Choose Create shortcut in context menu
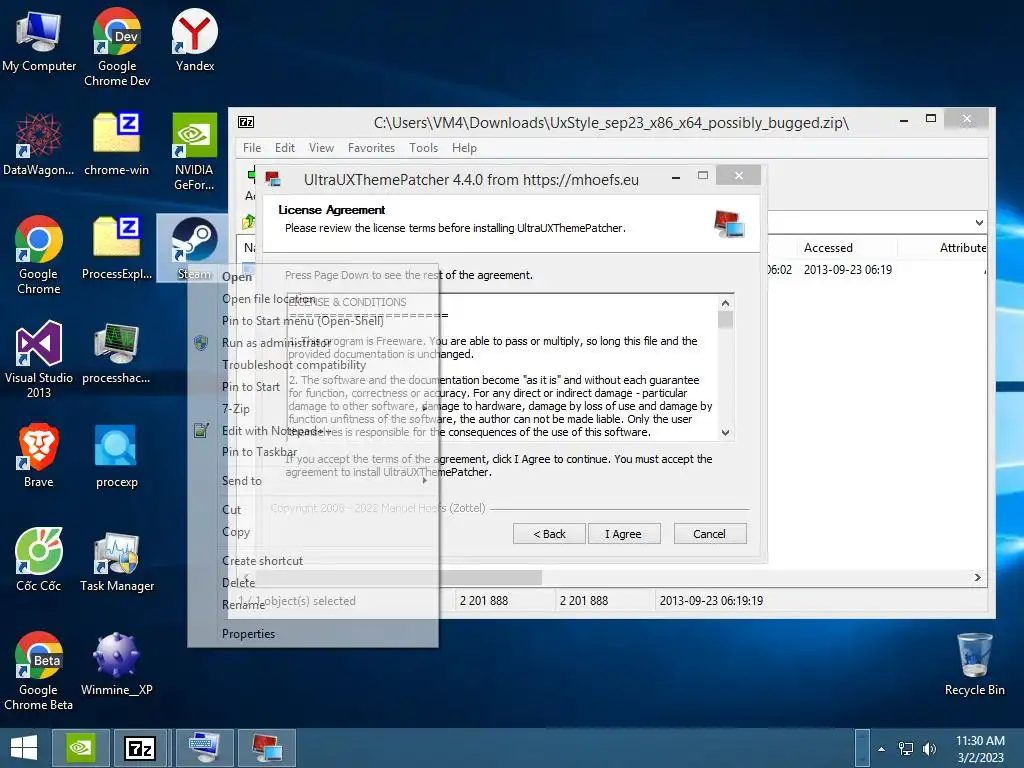Viewport: 1024px width, 768px height. coord(313,560)
